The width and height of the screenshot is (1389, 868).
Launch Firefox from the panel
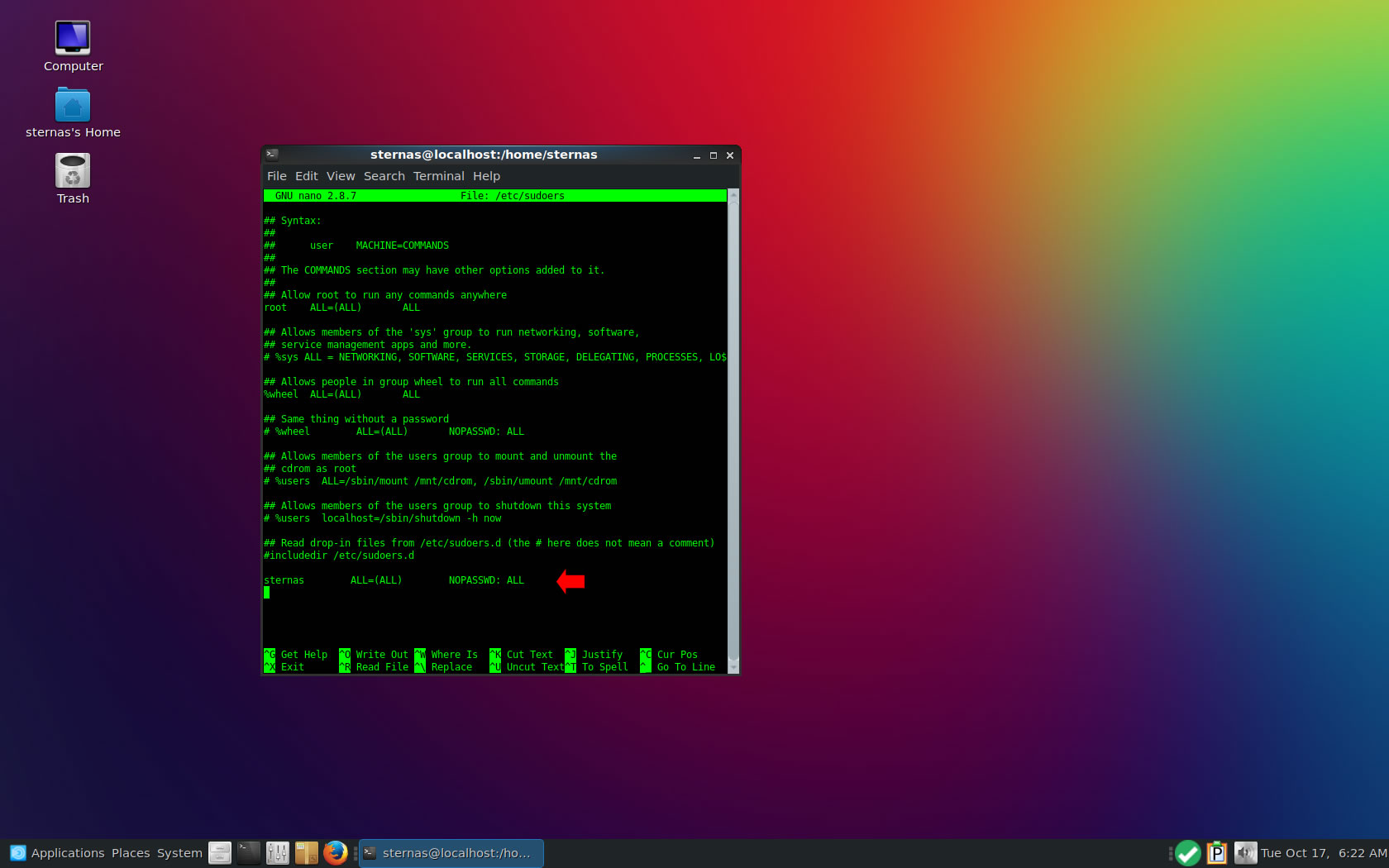point(336,853)
